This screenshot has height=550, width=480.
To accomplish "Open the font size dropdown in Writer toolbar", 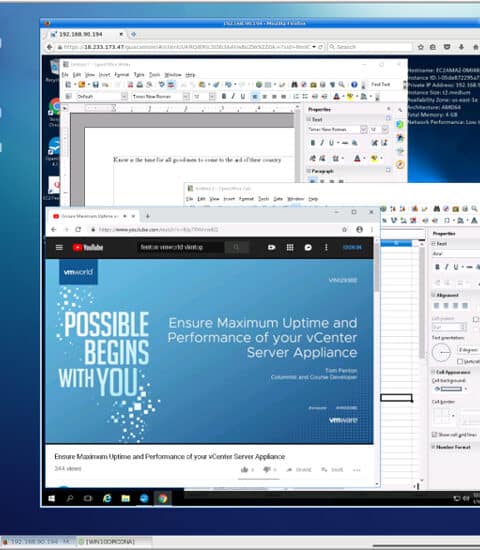I will click(212, 96).
